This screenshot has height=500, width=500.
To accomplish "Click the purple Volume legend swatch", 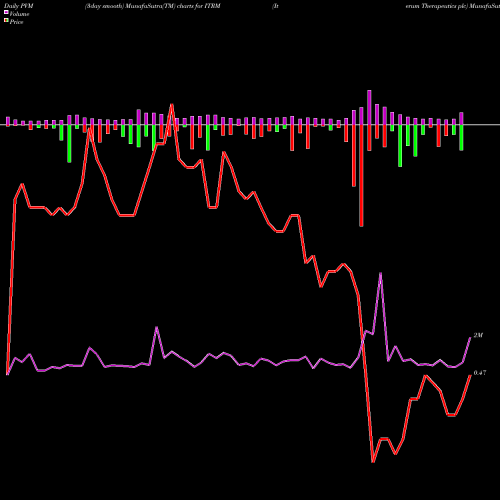I will [6, 12].
